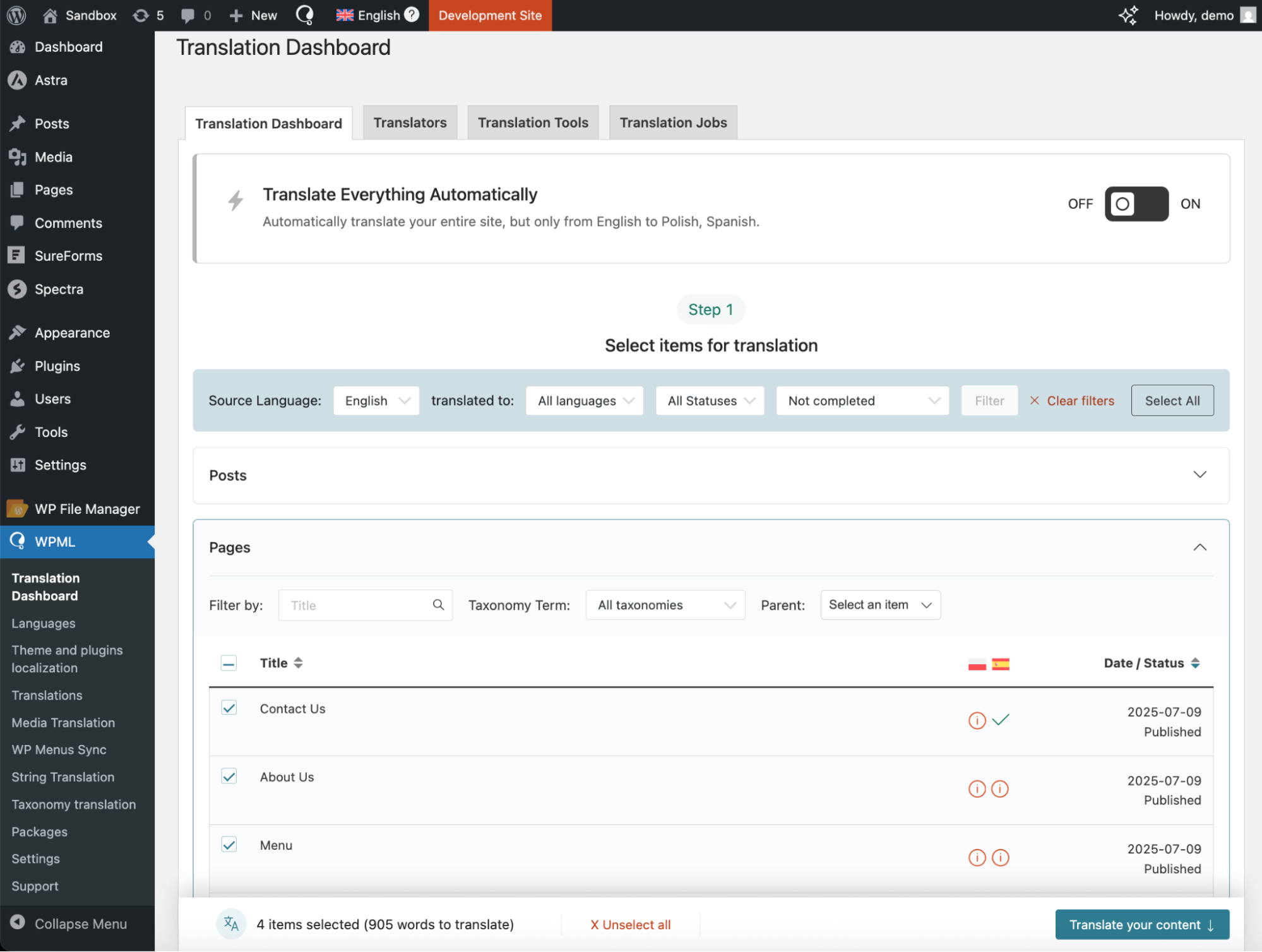This screenshot has width=1262, height=952.
Task: Open Languages in the WPML submenu
Action: (x=44, y=624)
